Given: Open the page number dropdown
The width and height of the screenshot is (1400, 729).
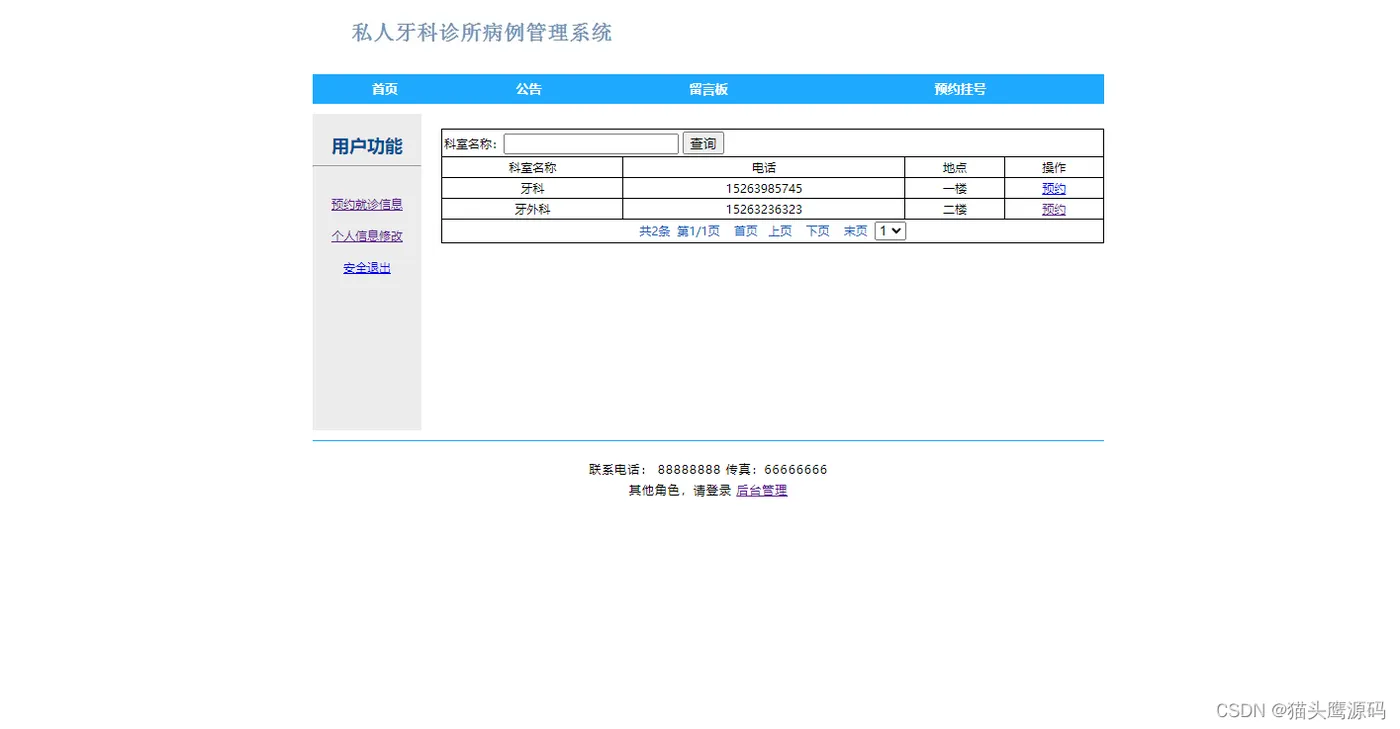Looking at the screenshot, I should tap(890, 231).
